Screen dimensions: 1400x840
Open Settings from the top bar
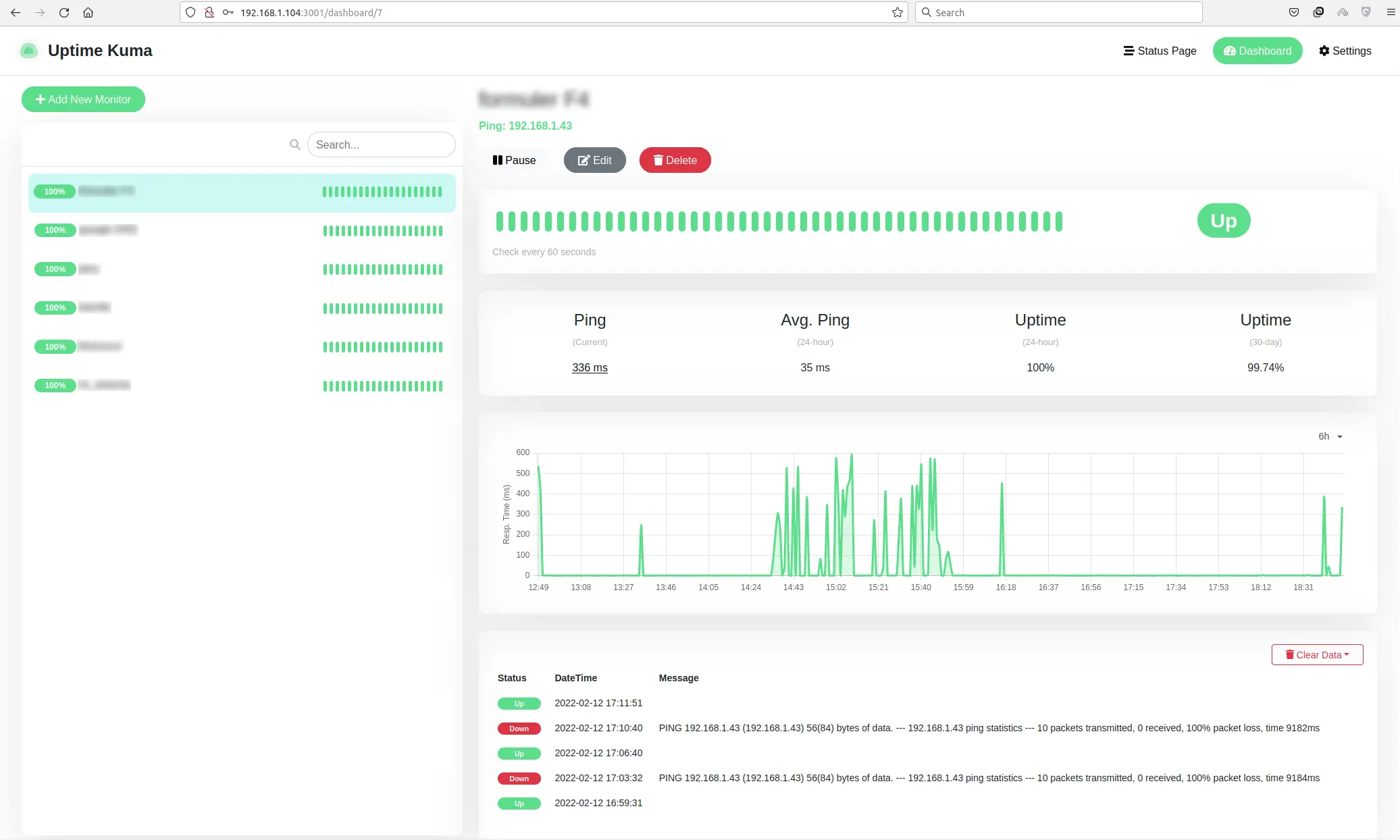pos(1345,51)
